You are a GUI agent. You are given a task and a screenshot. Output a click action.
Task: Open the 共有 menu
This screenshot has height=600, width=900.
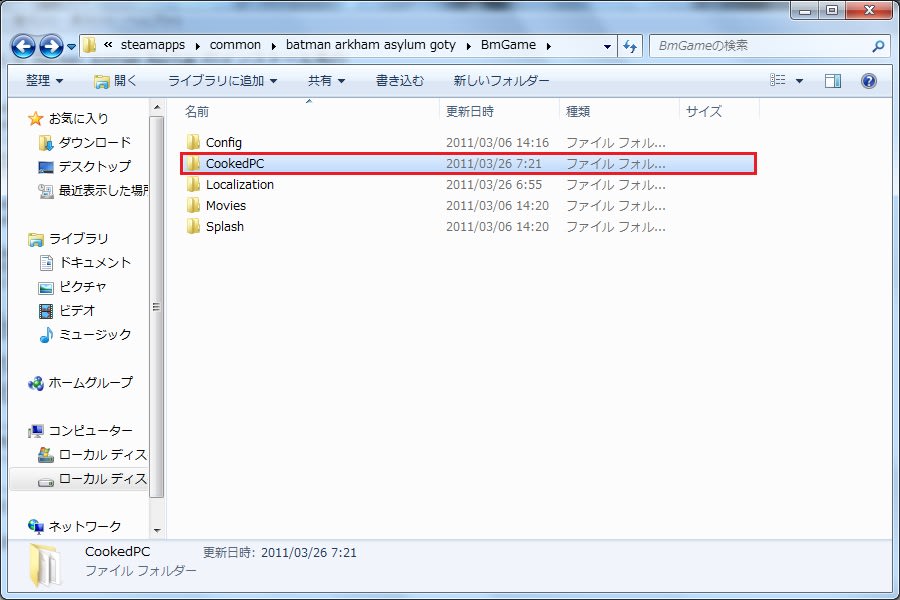327,81
